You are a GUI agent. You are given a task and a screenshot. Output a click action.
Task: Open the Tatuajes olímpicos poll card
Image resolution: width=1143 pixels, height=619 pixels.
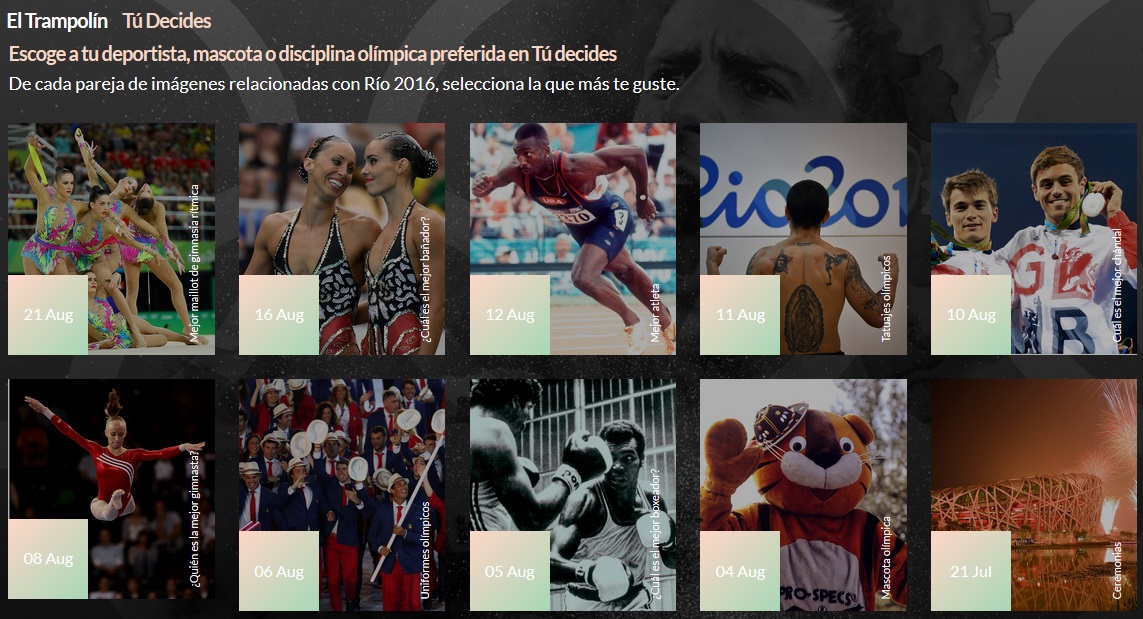tap(803, 239)
